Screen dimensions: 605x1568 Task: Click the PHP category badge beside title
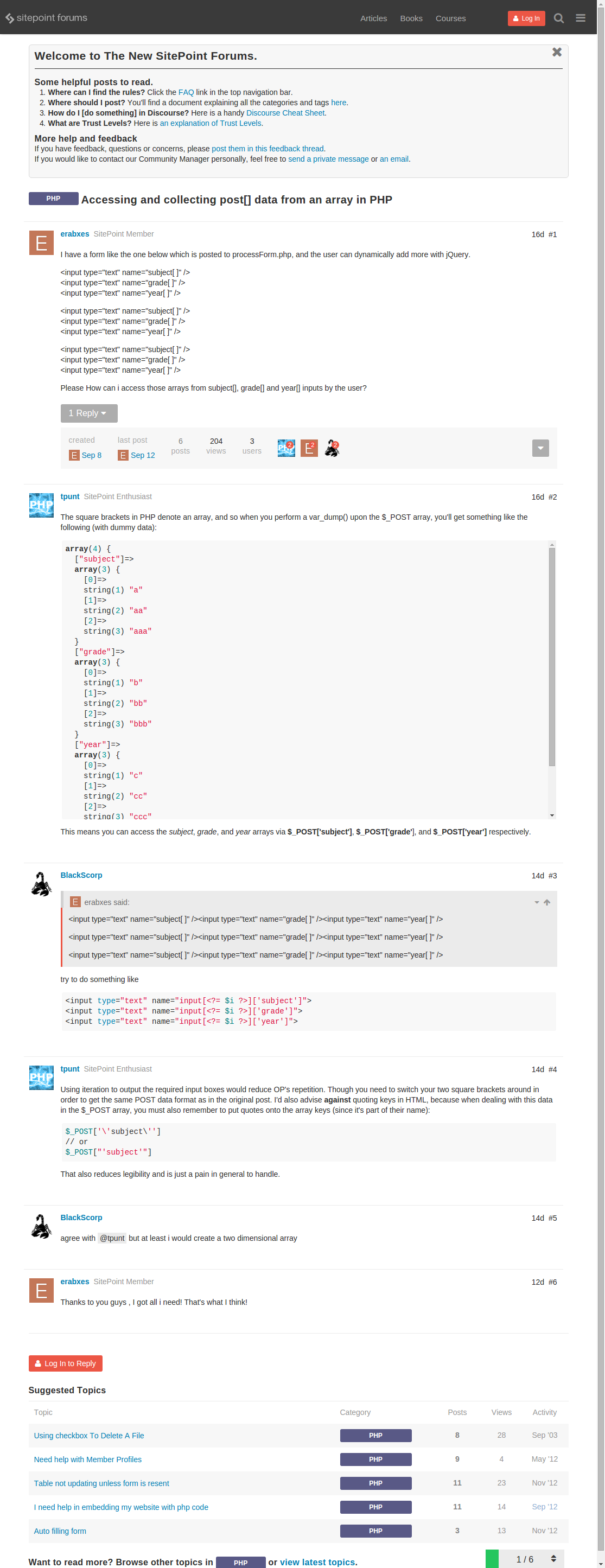point(54,199)
